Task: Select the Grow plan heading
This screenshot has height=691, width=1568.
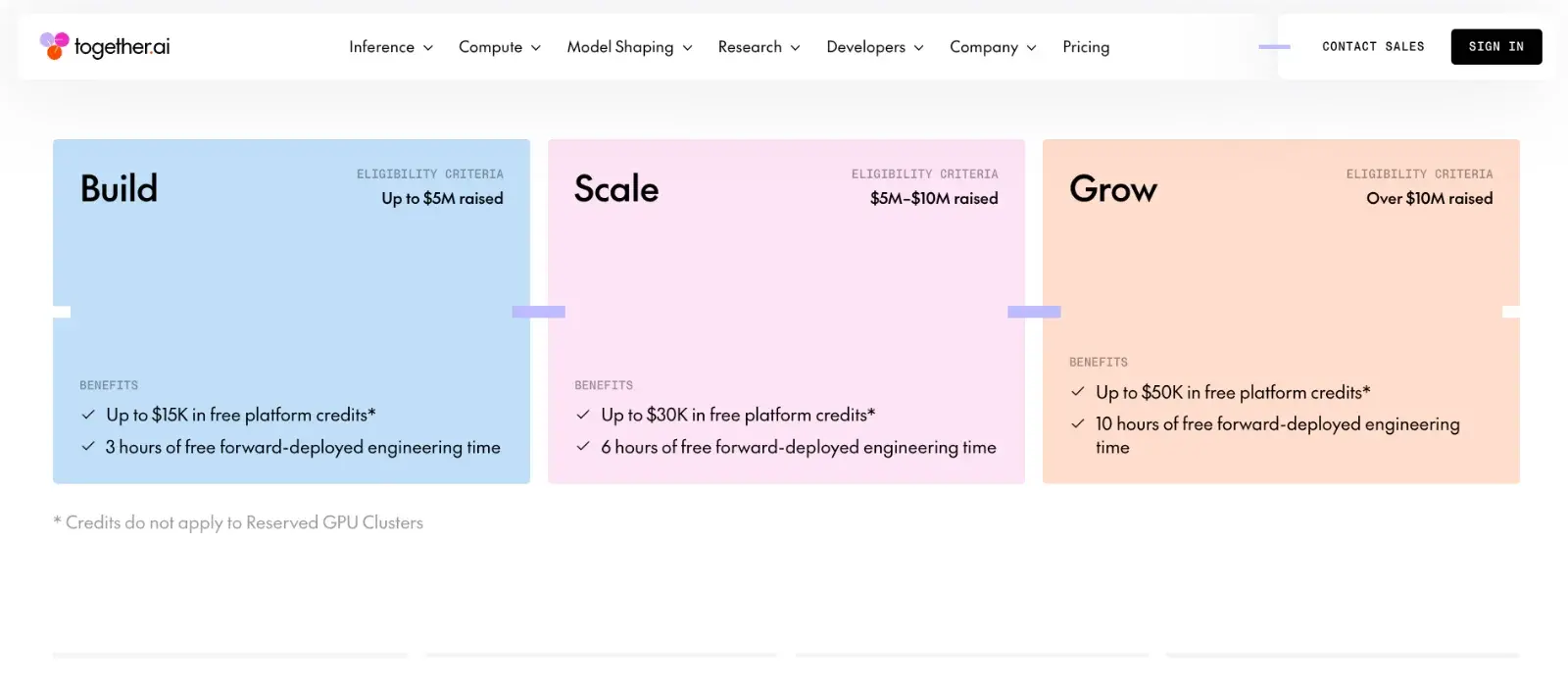Action: click(x=1113, y=188)
